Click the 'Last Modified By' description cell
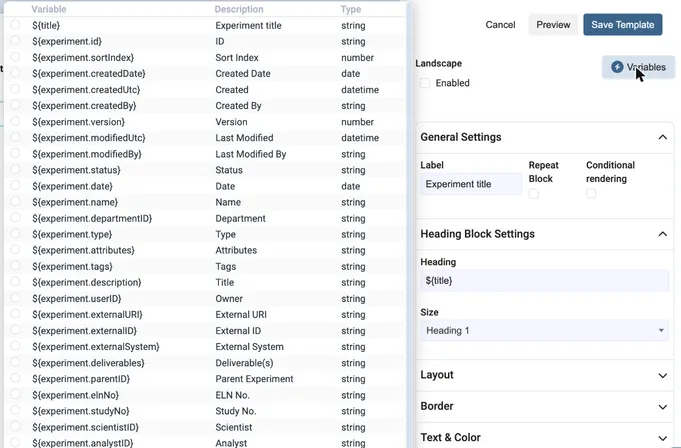The width and height of the screenshot is (681, 448). point(251,154)
